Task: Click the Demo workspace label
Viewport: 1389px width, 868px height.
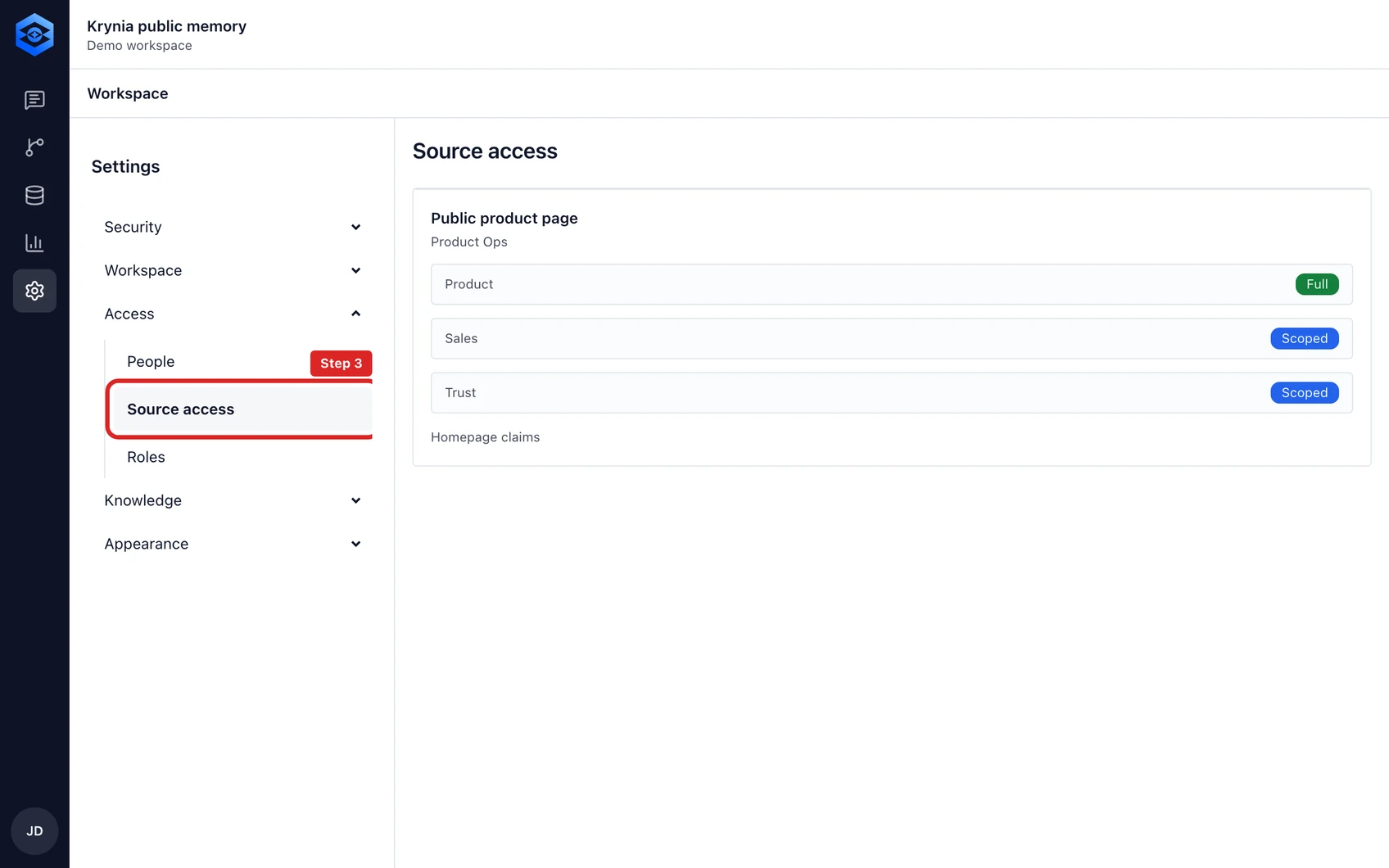Action: click(x=139, y=46)
